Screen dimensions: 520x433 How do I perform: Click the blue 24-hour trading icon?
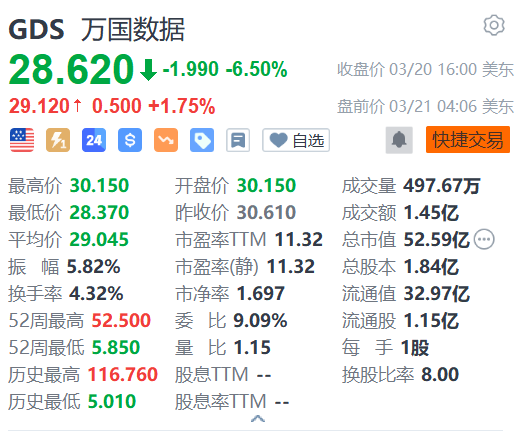click(94, 140)
